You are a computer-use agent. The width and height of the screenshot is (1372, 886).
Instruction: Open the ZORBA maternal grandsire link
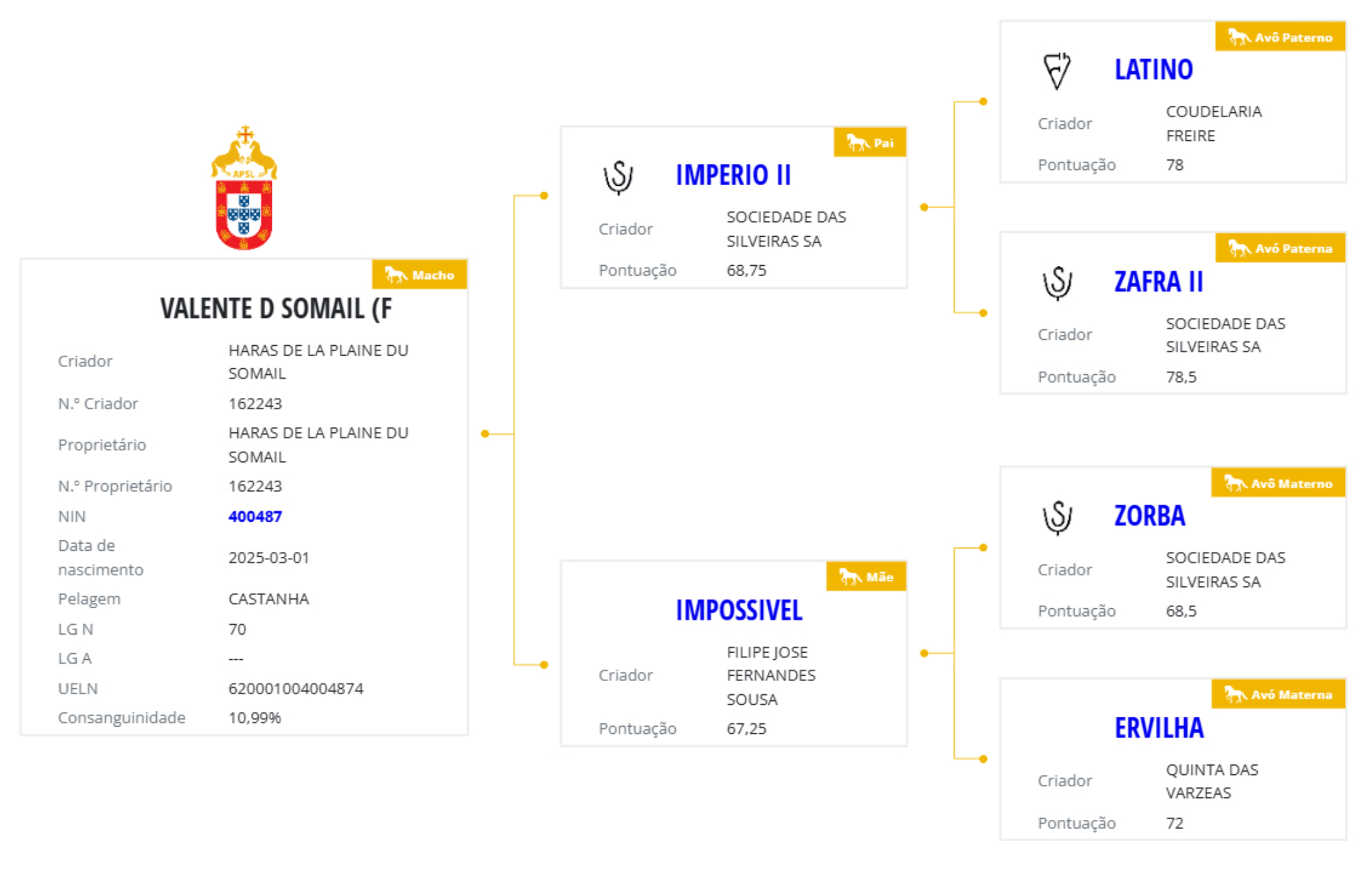tap(1149, 516)
